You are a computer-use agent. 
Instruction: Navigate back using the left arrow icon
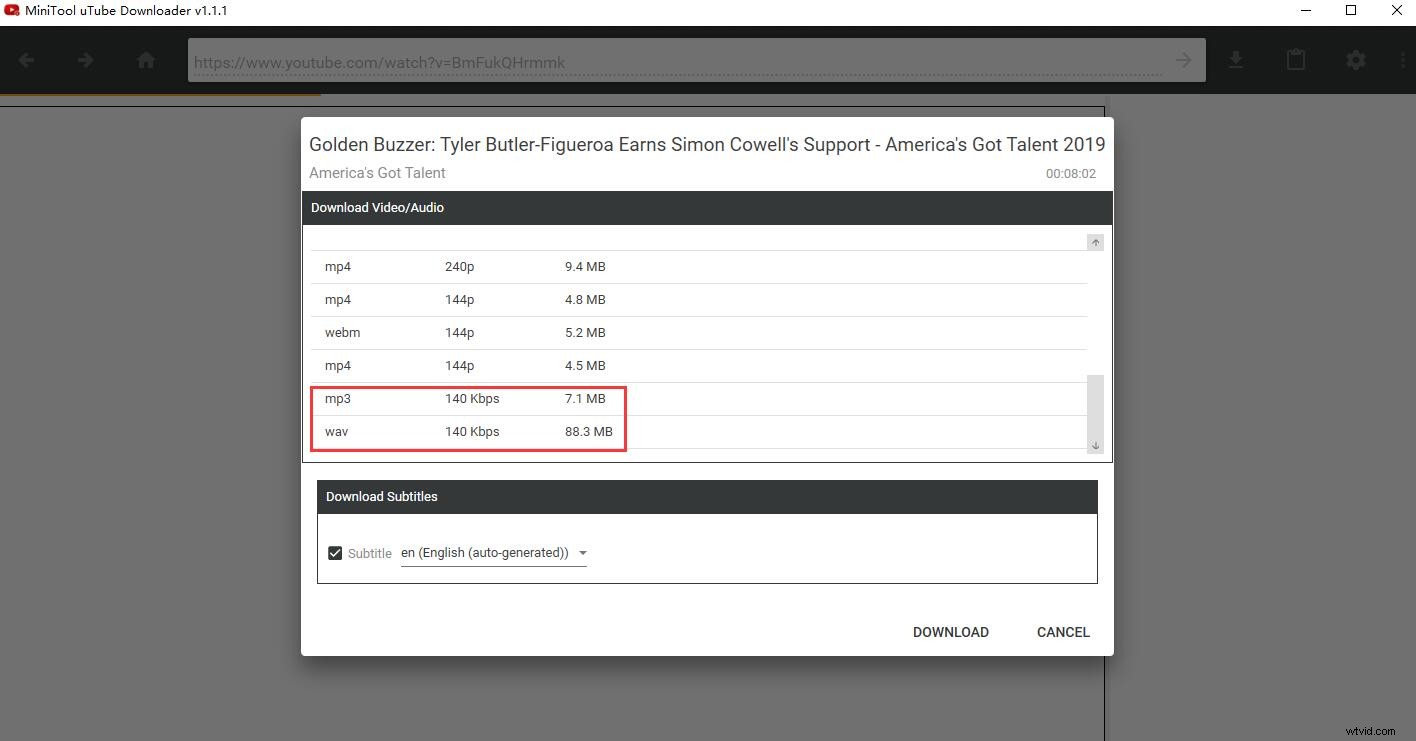pyautogui.click(x=26, y=60)
